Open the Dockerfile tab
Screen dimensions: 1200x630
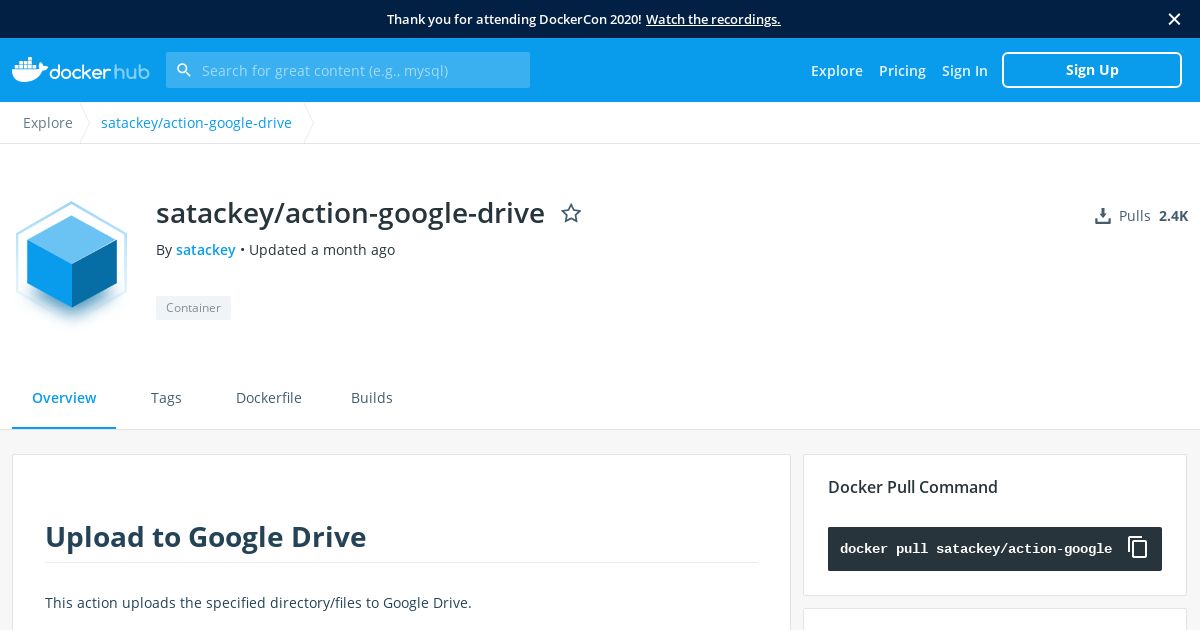pyautogui.click(x=269, y=398)
